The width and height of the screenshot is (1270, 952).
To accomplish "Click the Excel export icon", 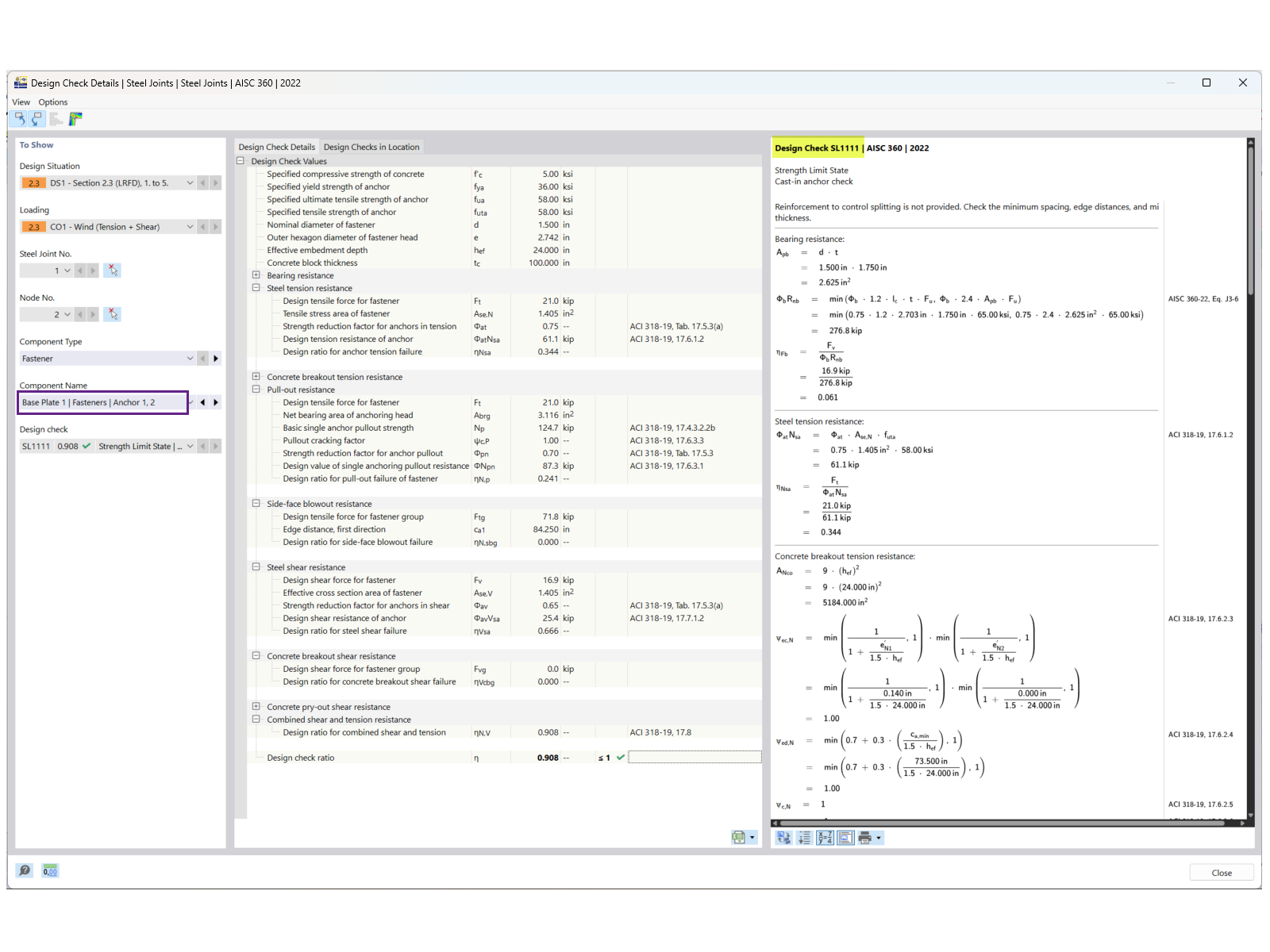I will (739, 837).
